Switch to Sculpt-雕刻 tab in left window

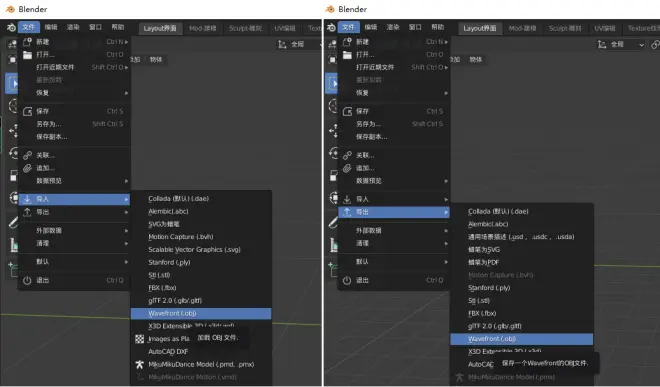coord(245,28)
